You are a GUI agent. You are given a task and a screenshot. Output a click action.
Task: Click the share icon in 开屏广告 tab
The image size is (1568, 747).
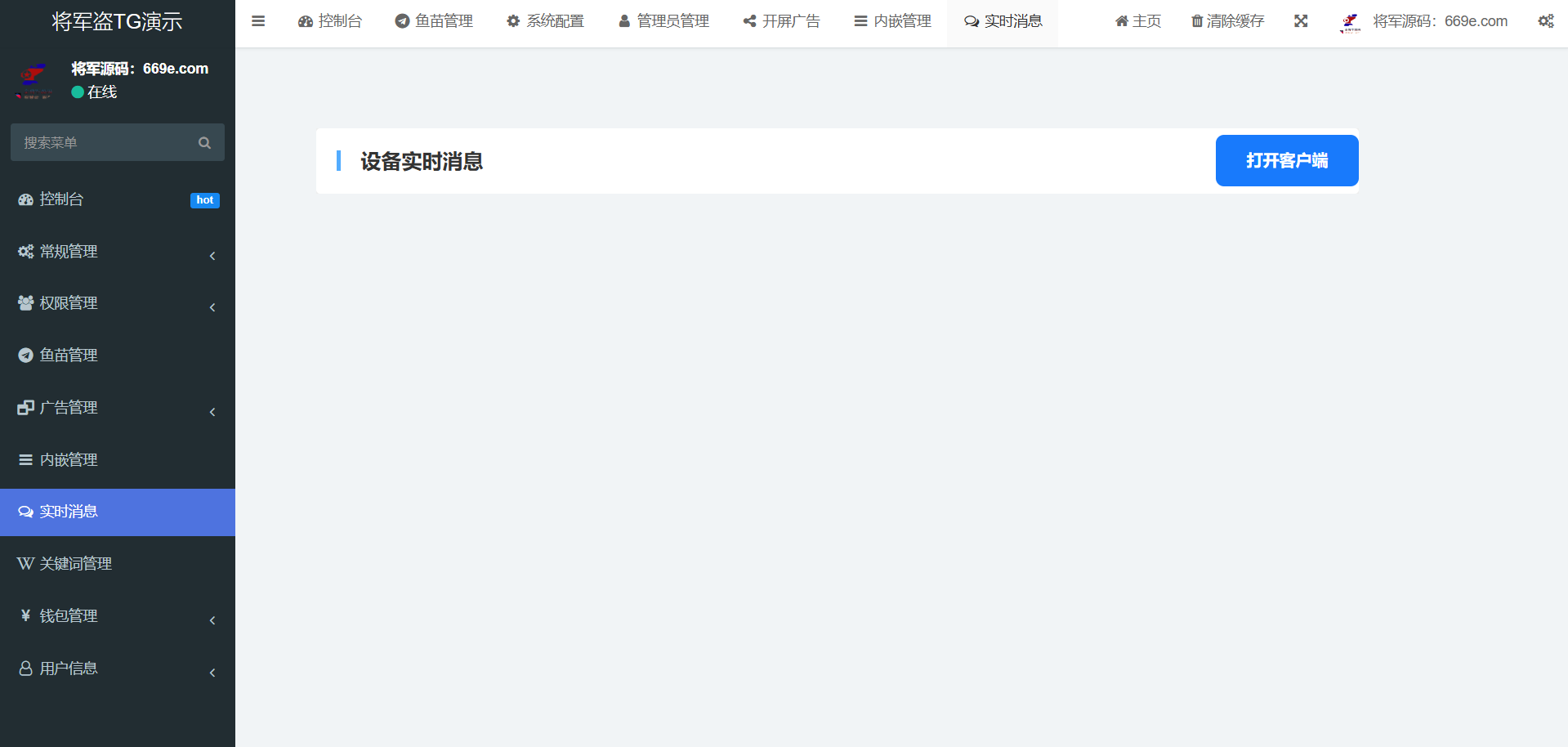click(x=749, y=21)
